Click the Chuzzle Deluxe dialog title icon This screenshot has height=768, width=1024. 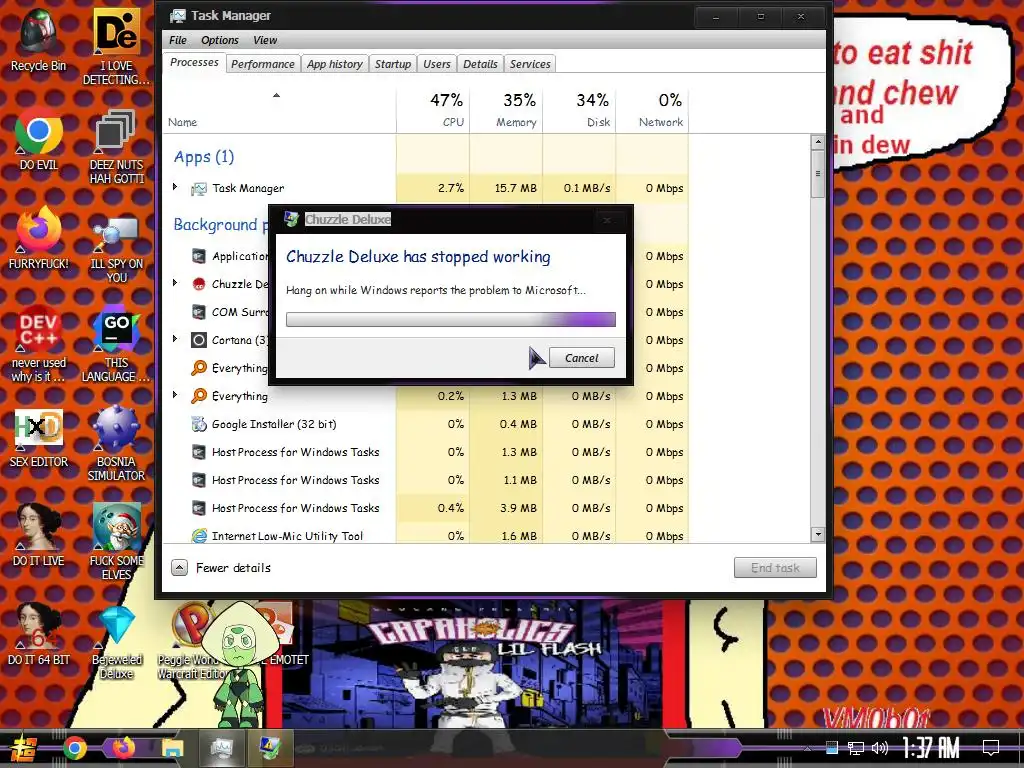[x=291, y=219]
